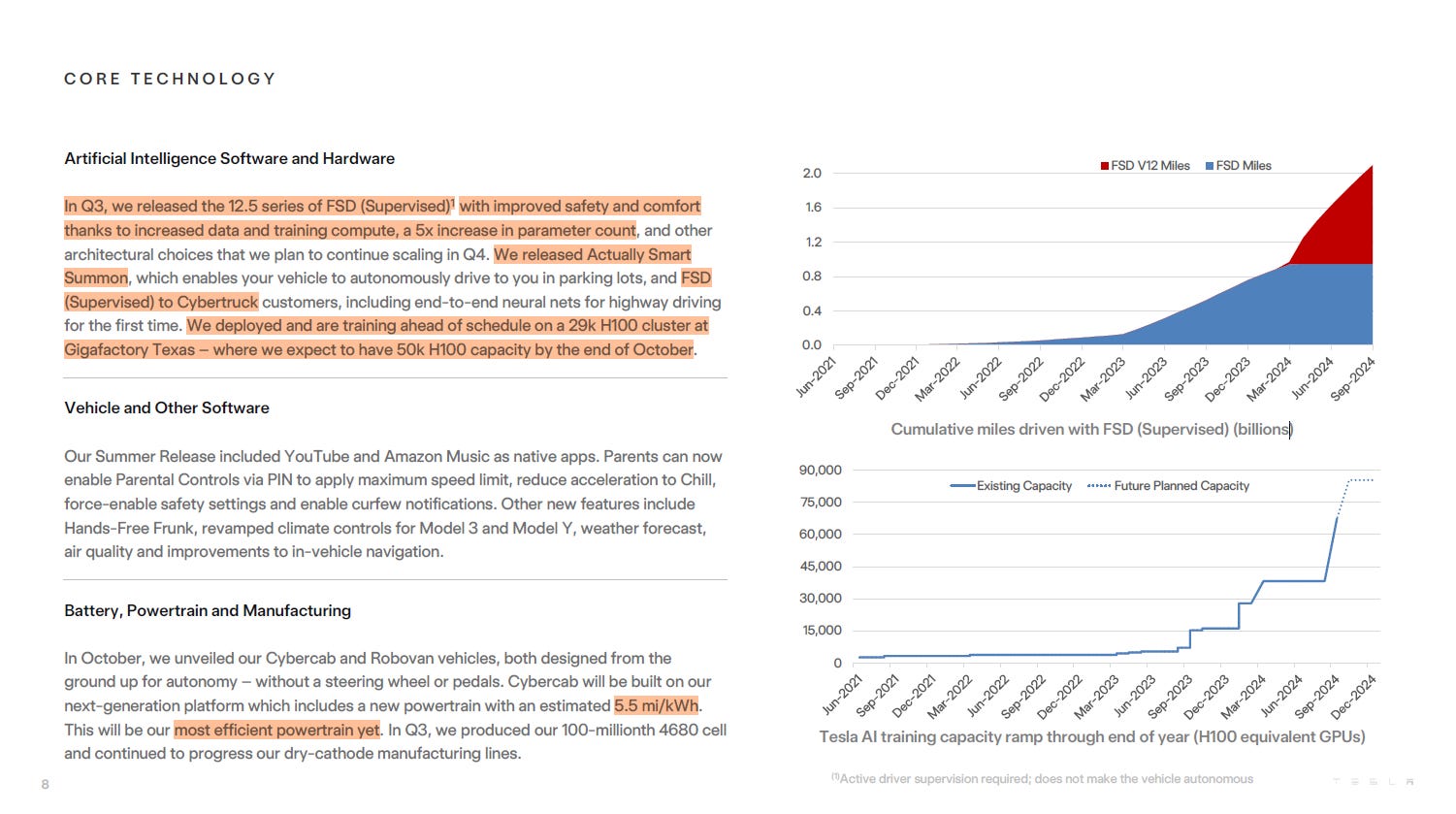Click the Future Planned Capacity dotted legend marker
The image size is (1456, 814).
tap(1099, 486)
